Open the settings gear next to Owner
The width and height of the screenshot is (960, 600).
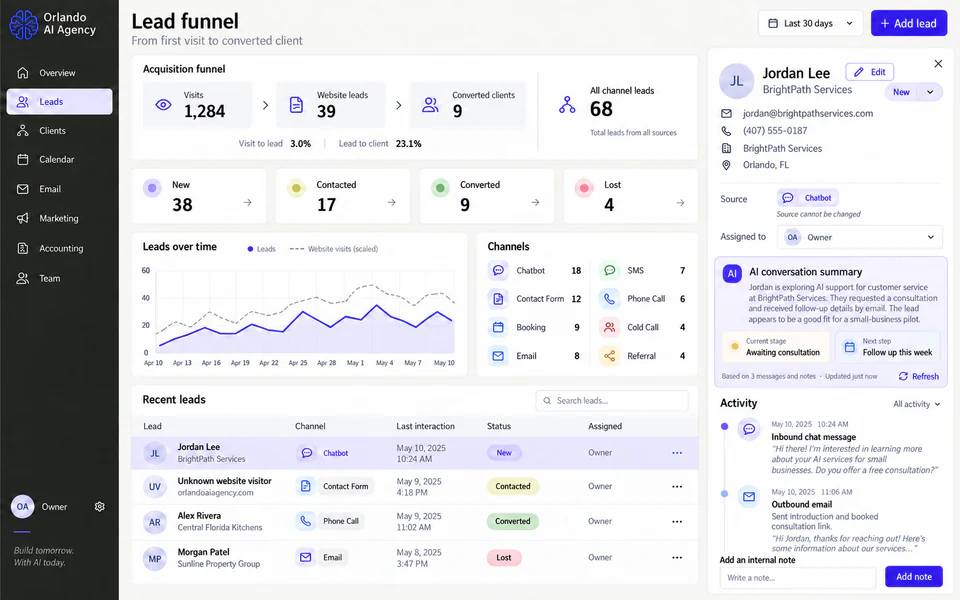click(100, 506)
